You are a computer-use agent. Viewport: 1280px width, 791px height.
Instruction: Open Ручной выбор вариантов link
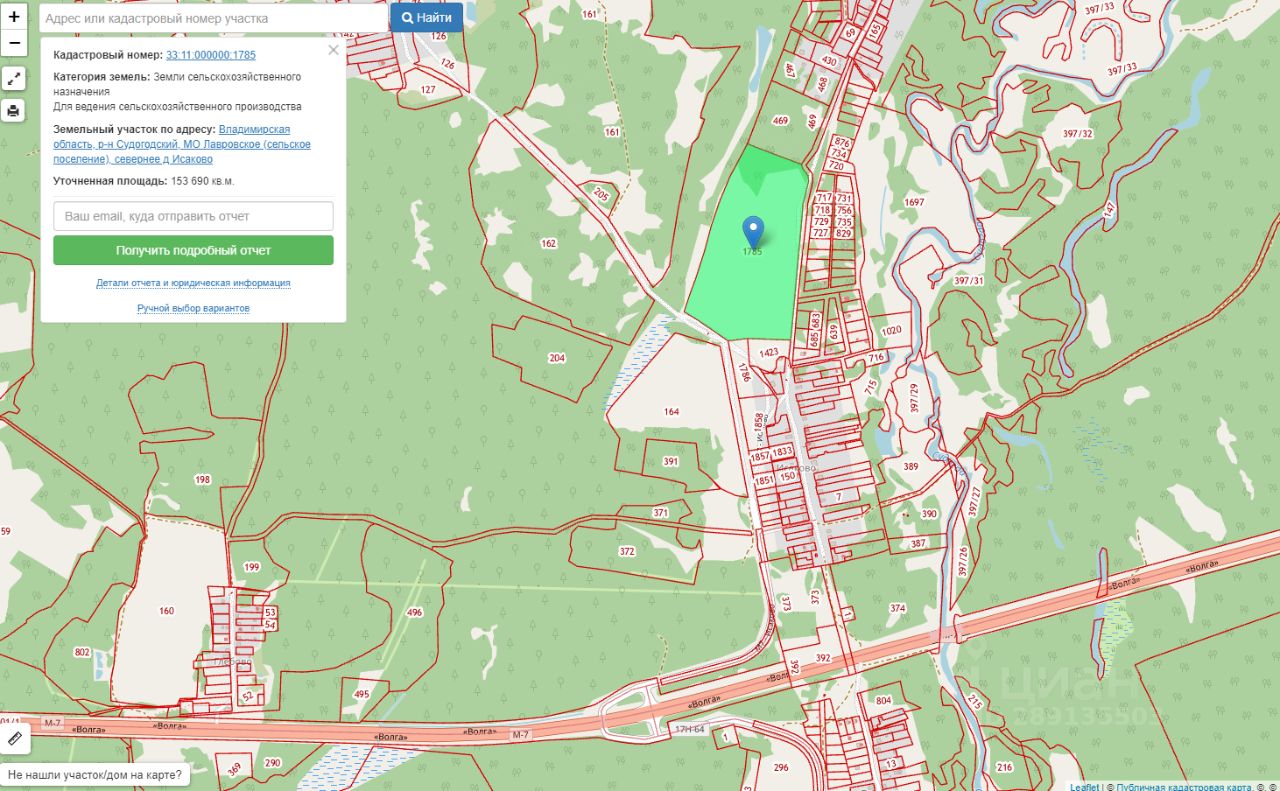pyautogui.click(x=193, y=308)
